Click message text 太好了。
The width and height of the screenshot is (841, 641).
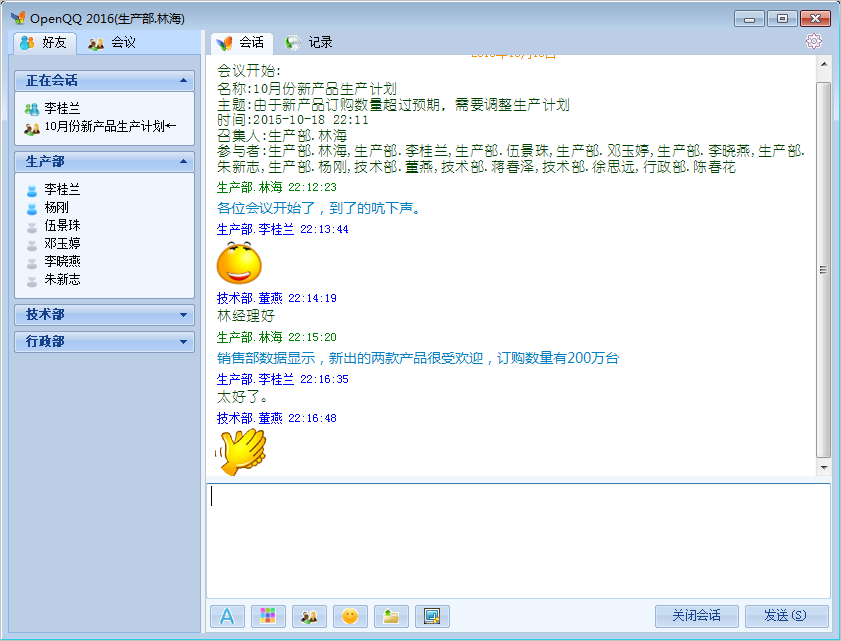(242, 397)
